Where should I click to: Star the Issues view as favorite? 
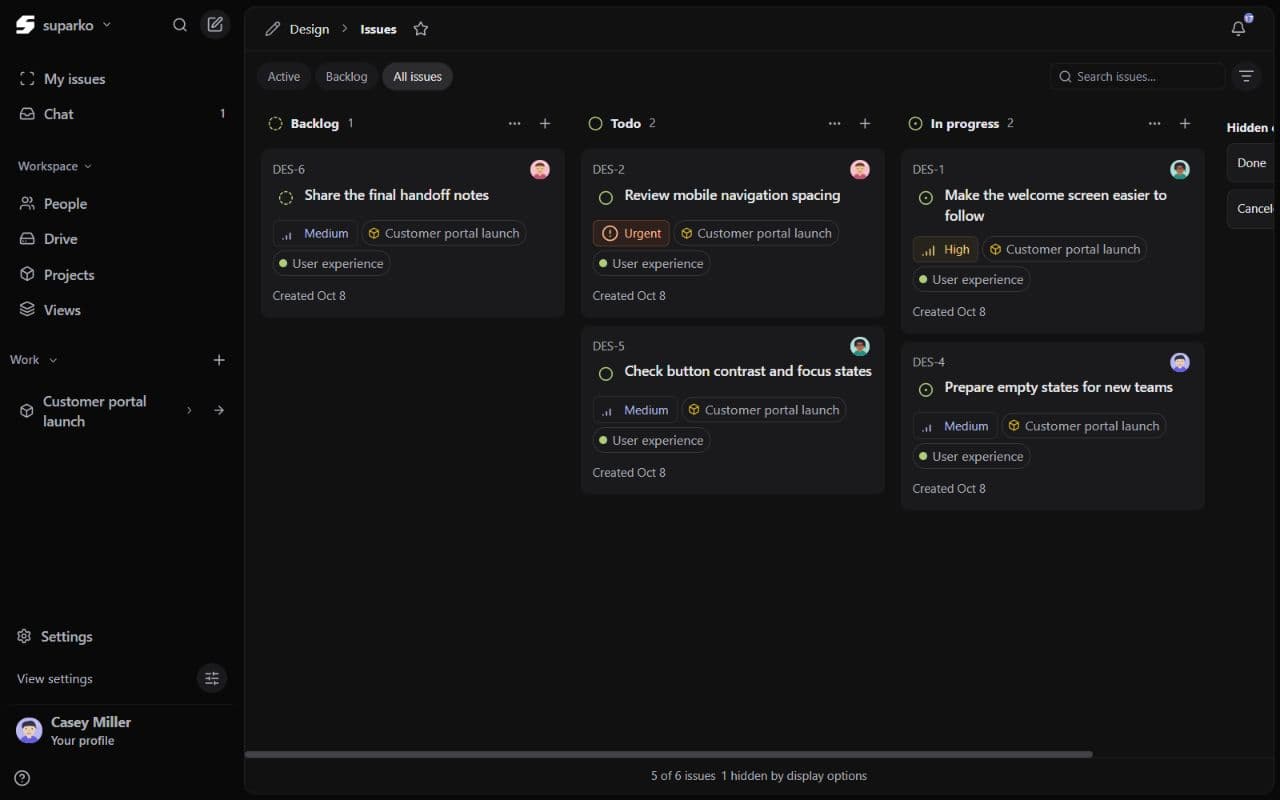pos(421,29)
